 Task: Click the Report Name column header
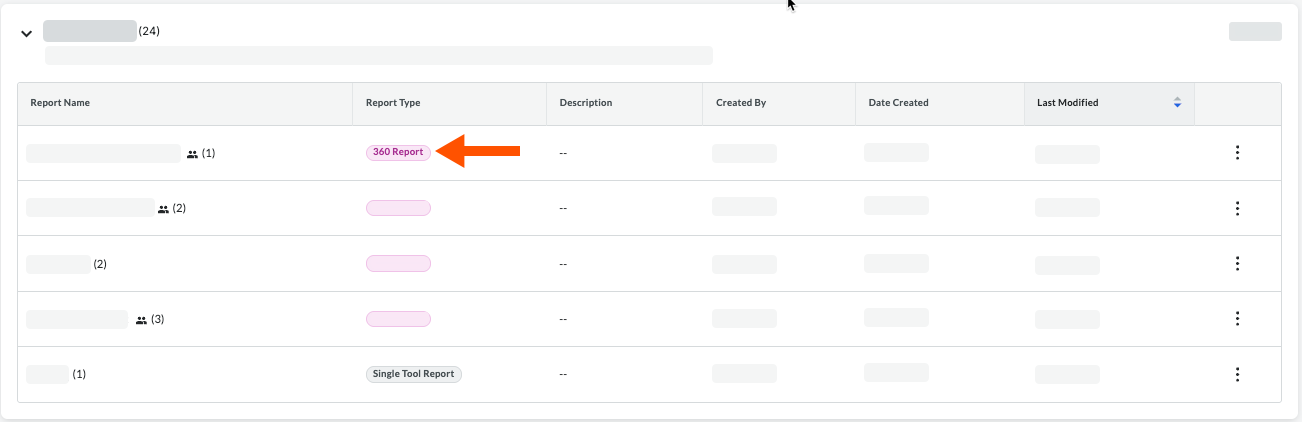pyautogui.click(x=60, y=103)
